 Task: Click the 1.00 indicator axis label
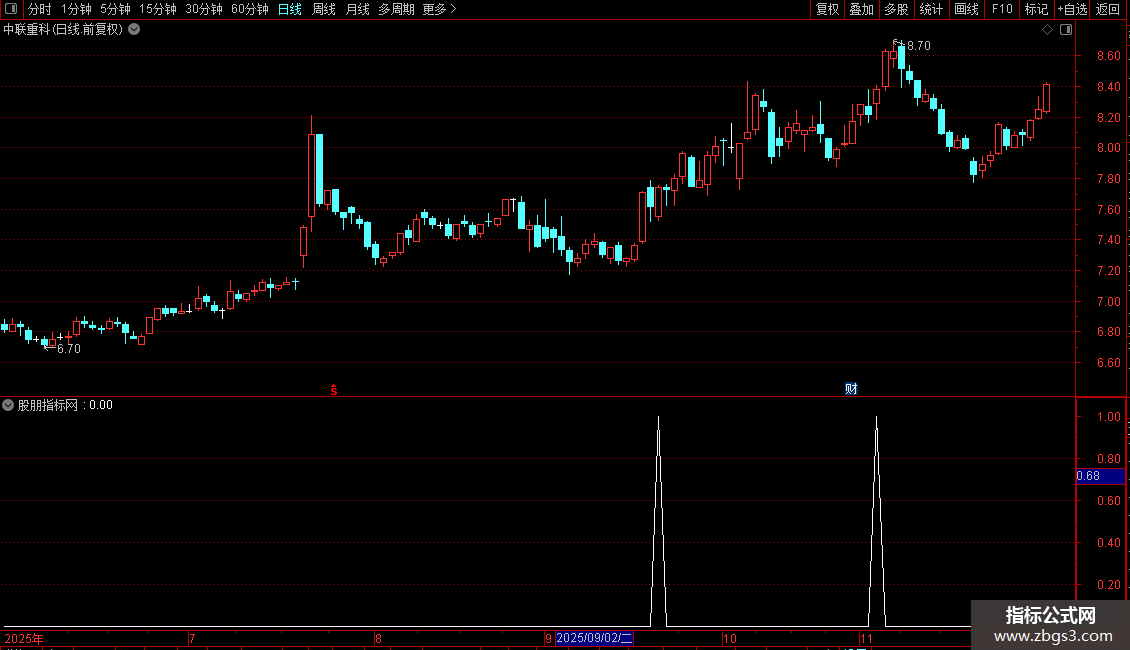(x=1108, y=417)
